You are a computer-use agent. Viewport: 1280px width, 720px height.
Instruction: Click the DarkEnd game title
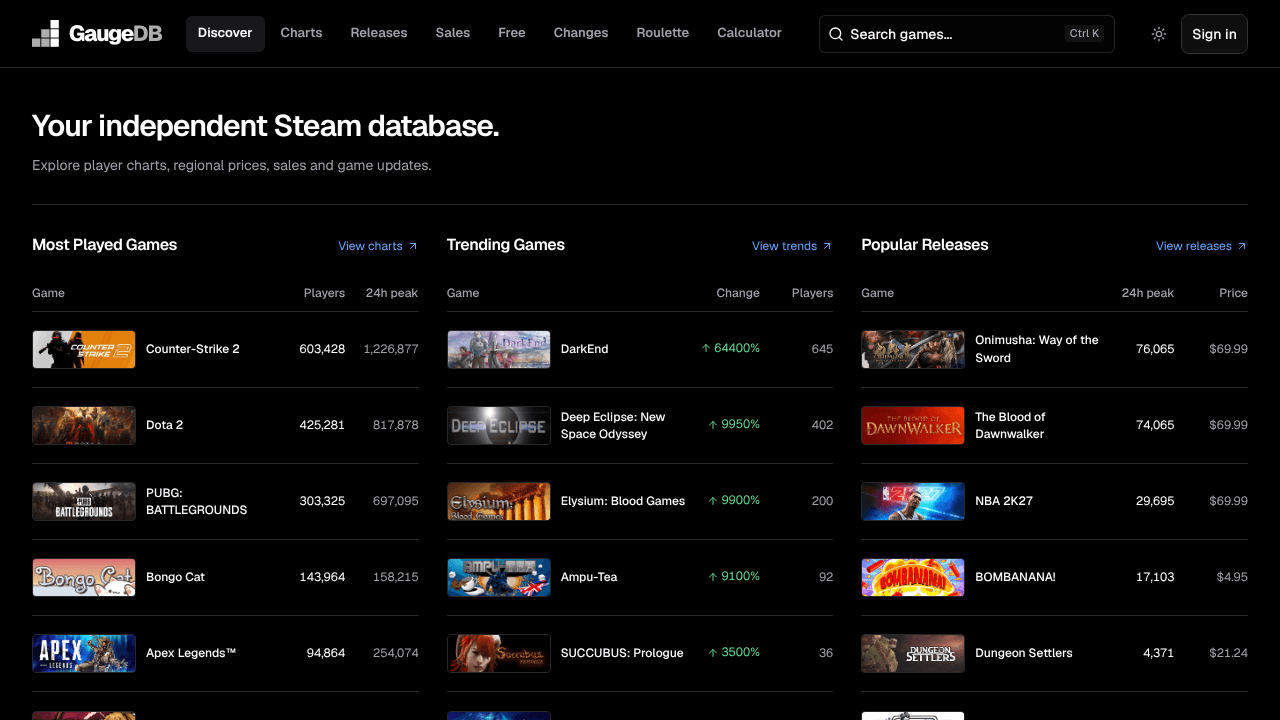585,349
